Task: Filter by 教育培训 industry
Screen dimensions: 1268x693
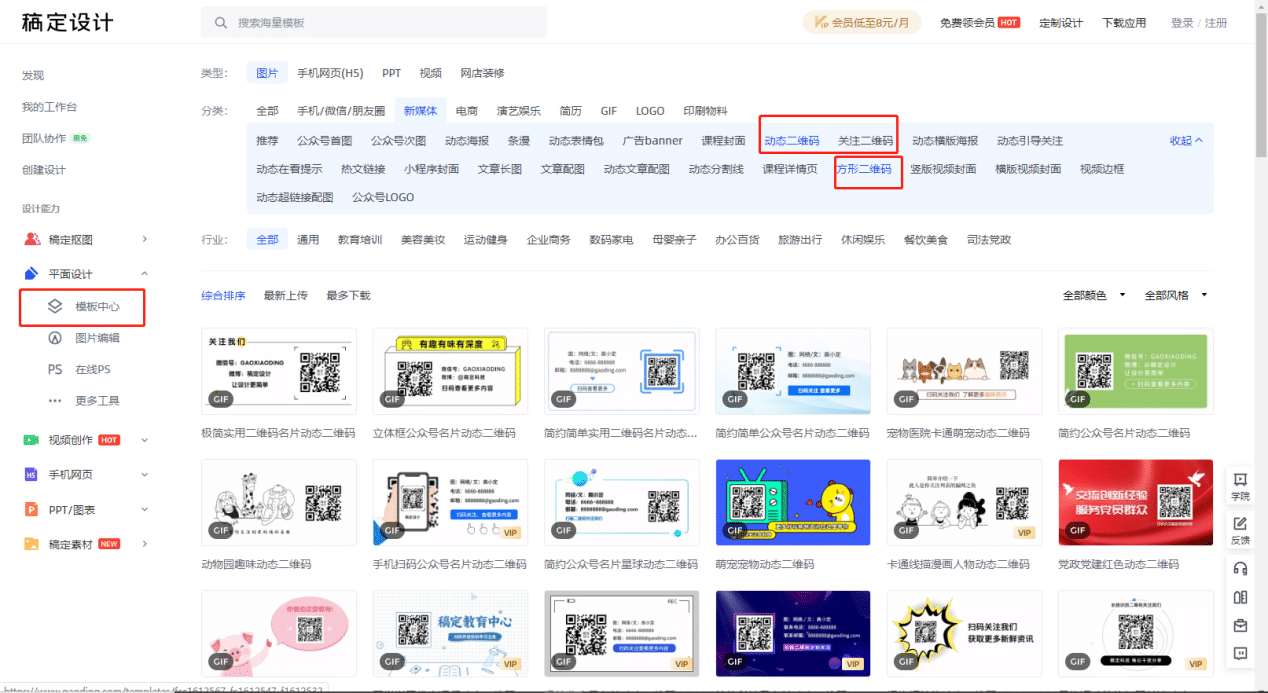Action: [360, 240]
